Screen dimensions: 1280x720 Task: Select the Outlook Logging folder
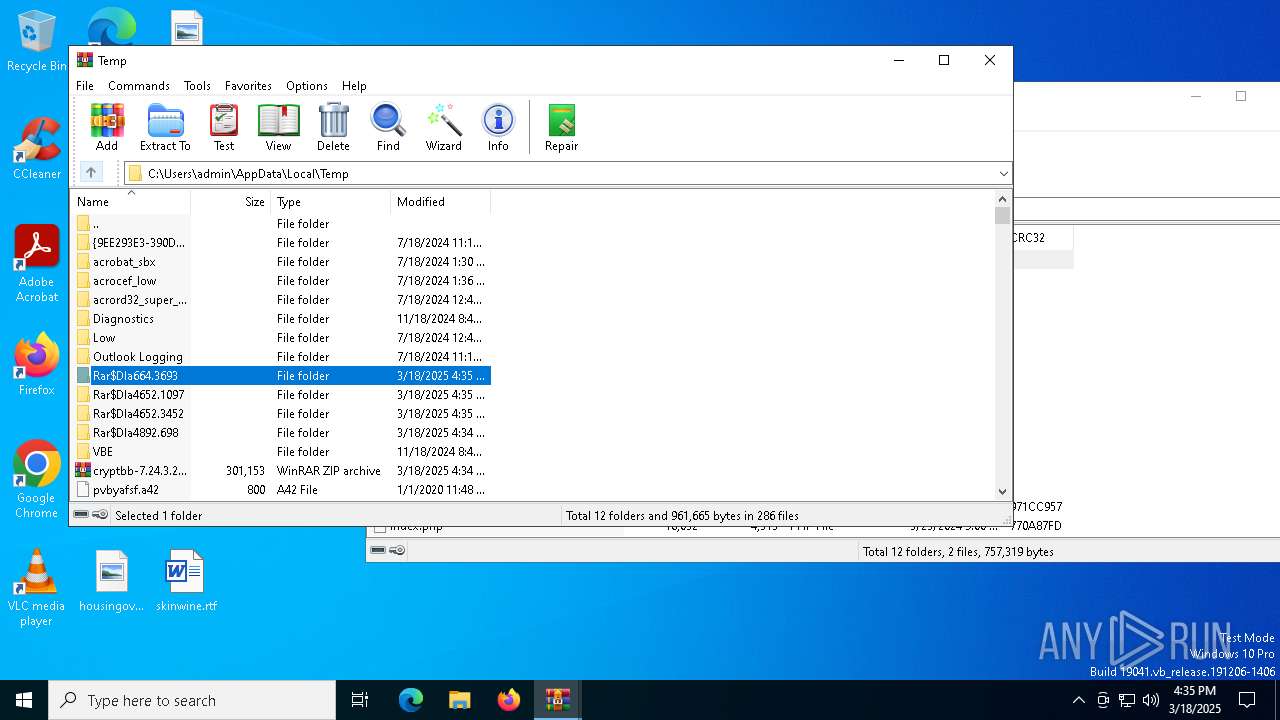282,357
